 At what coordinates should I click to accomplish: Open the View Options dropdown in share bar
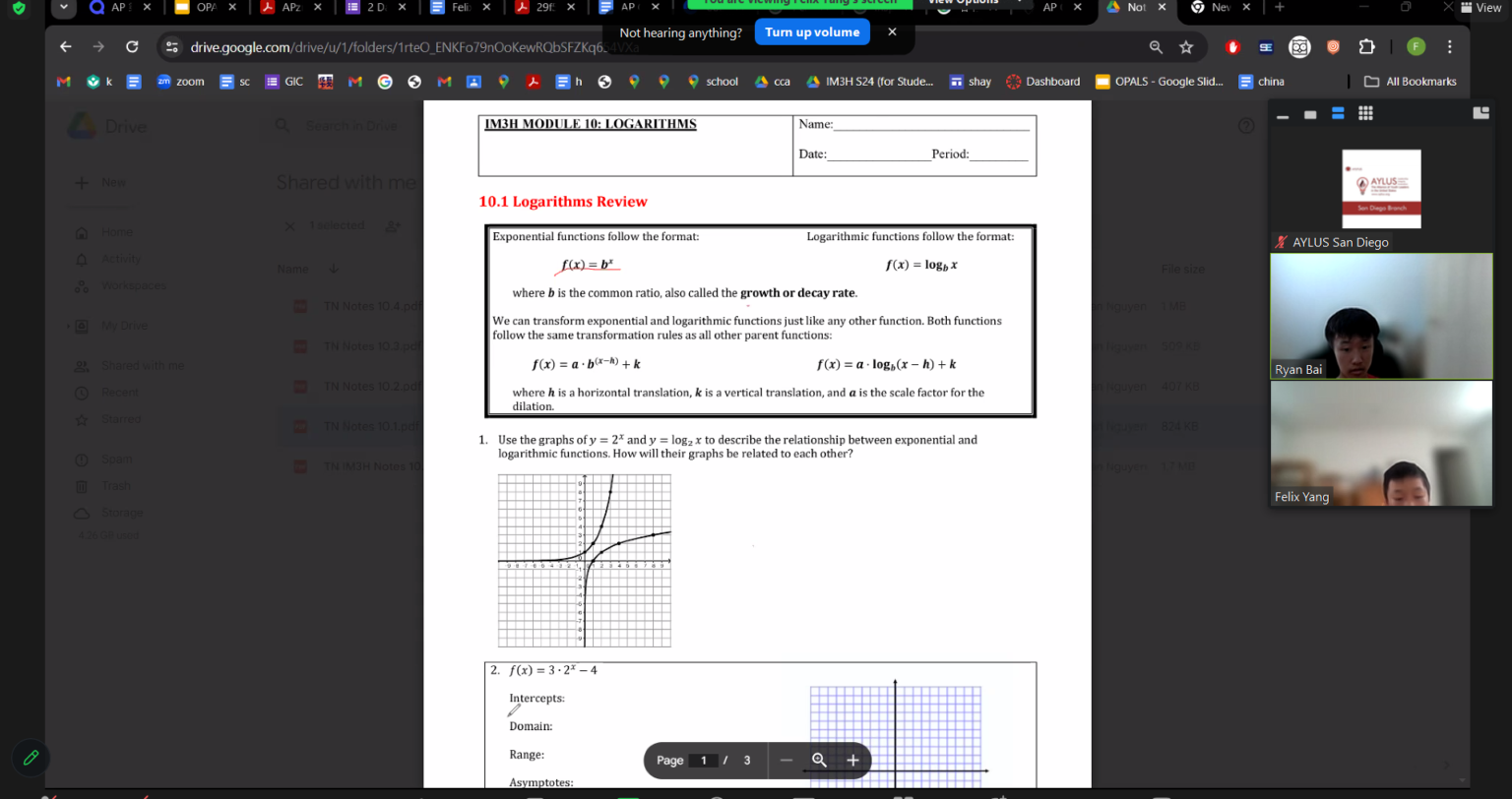pos(972,3)
